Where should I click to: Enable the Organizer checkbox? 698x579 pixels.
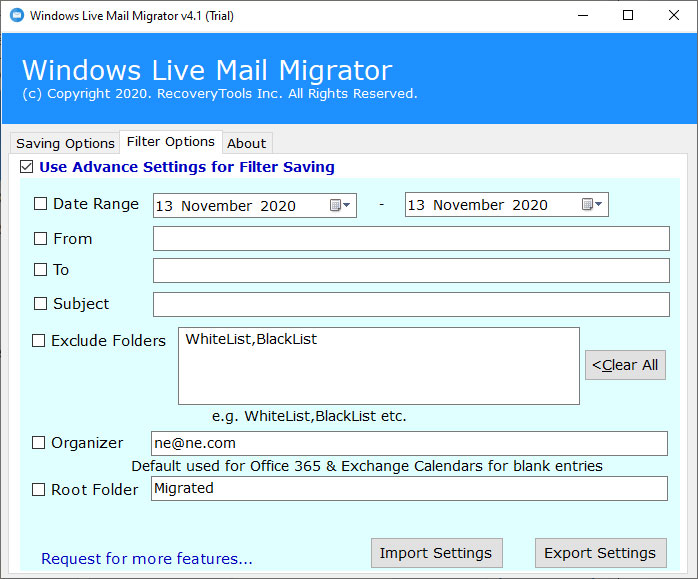pyautogui.click(x=38, y=443)
